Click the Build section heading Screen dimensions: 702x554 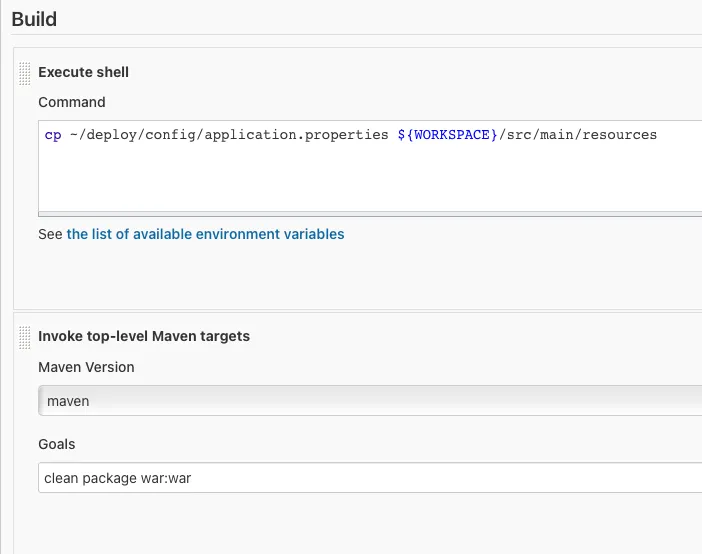[x=34, y=19]
